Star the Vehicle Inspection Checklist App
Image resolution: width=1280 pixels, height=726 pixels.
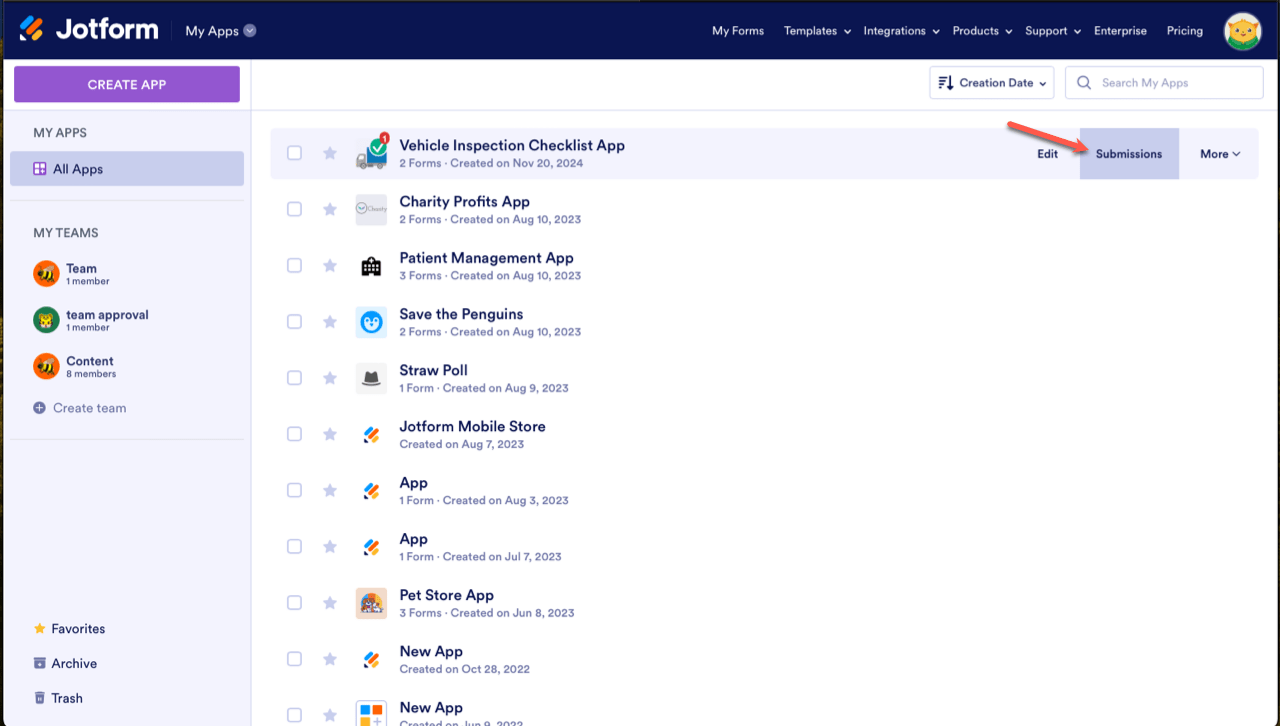[x=330, y=153]
